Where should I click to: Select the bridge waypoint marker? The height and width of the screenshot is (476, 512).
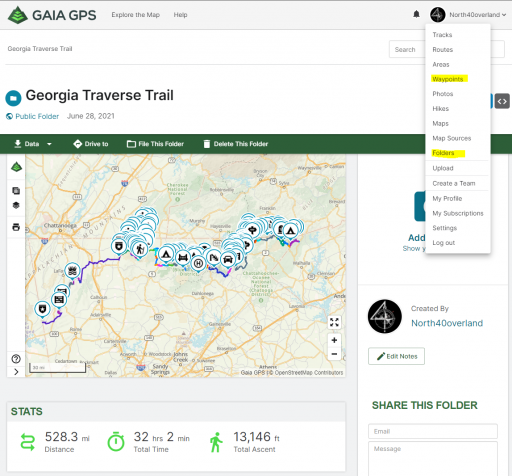click(x=183, y=258)
